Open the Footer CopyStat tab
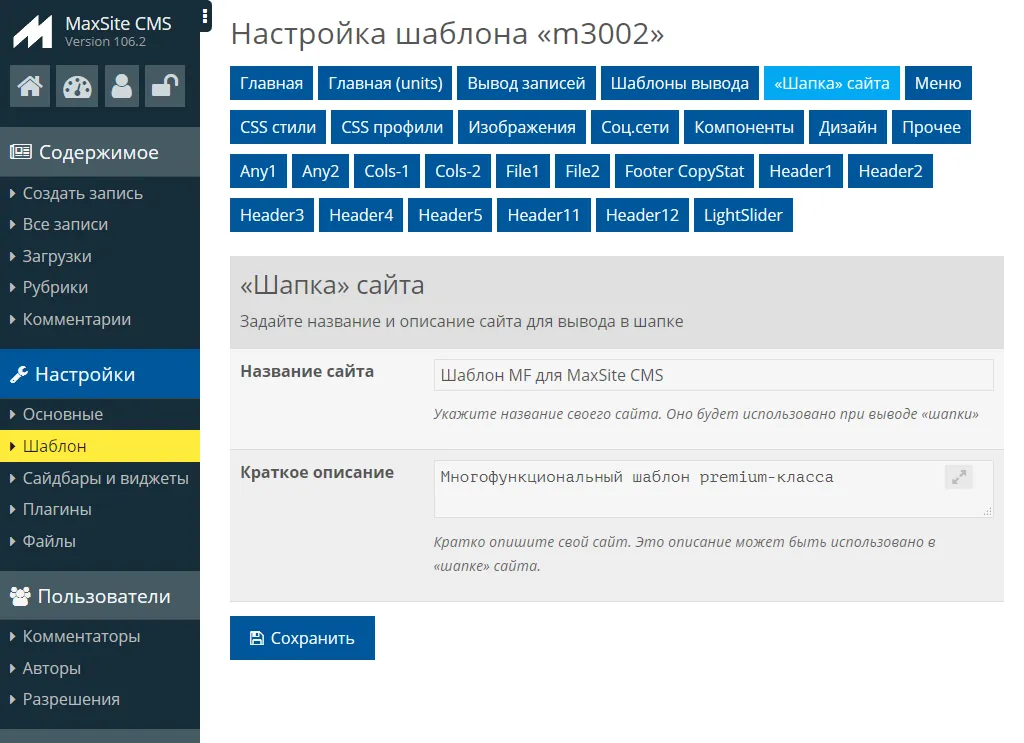The image size is (1024, 743). pyautogui.click(x=684, y=172)
